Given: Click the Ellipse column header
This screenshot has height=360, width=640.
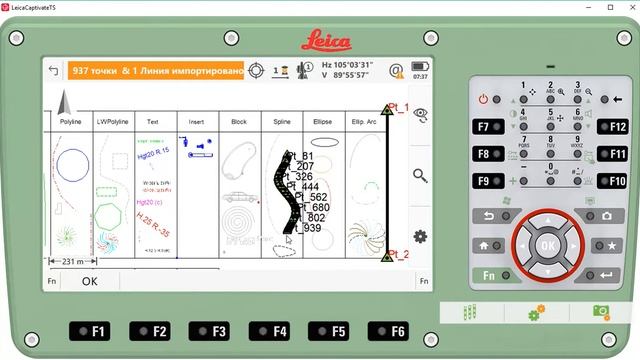Looking at the screenshot, I should (322, 122).
